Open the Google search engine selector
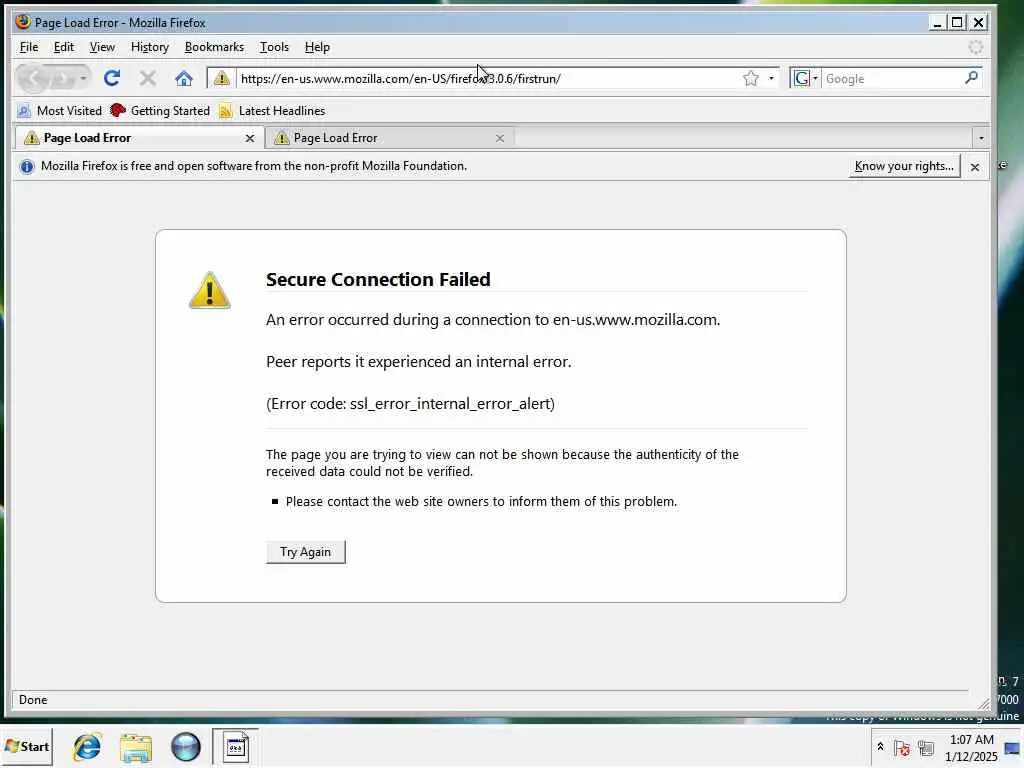 click(x=805, y=78)
